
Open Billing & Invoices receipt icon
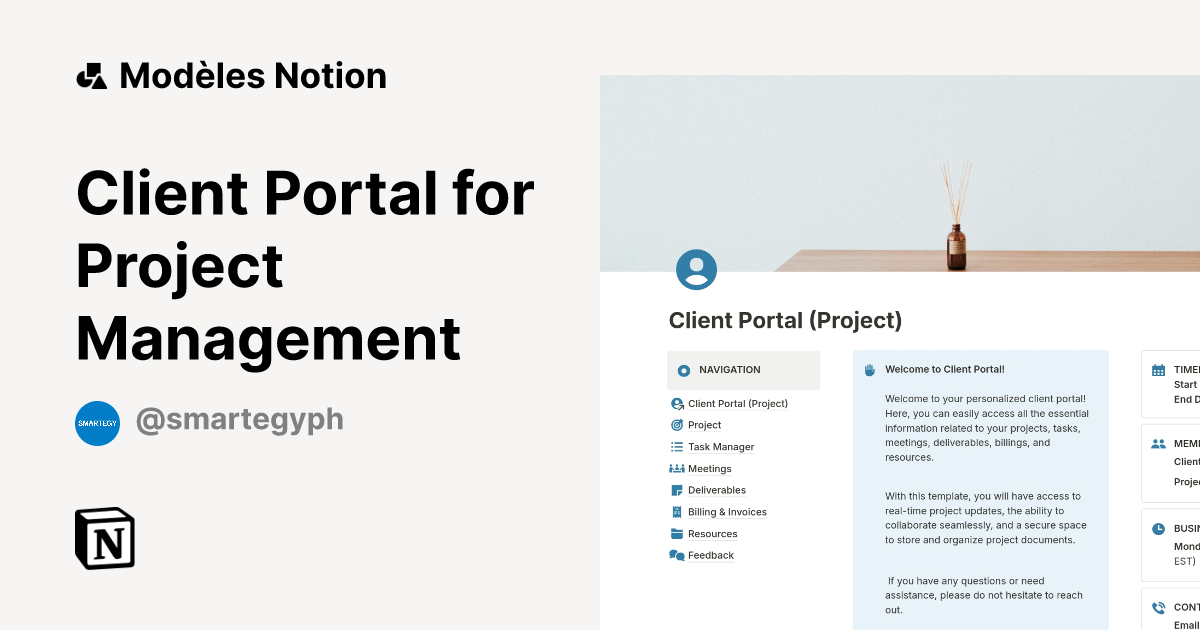[678, 511]
